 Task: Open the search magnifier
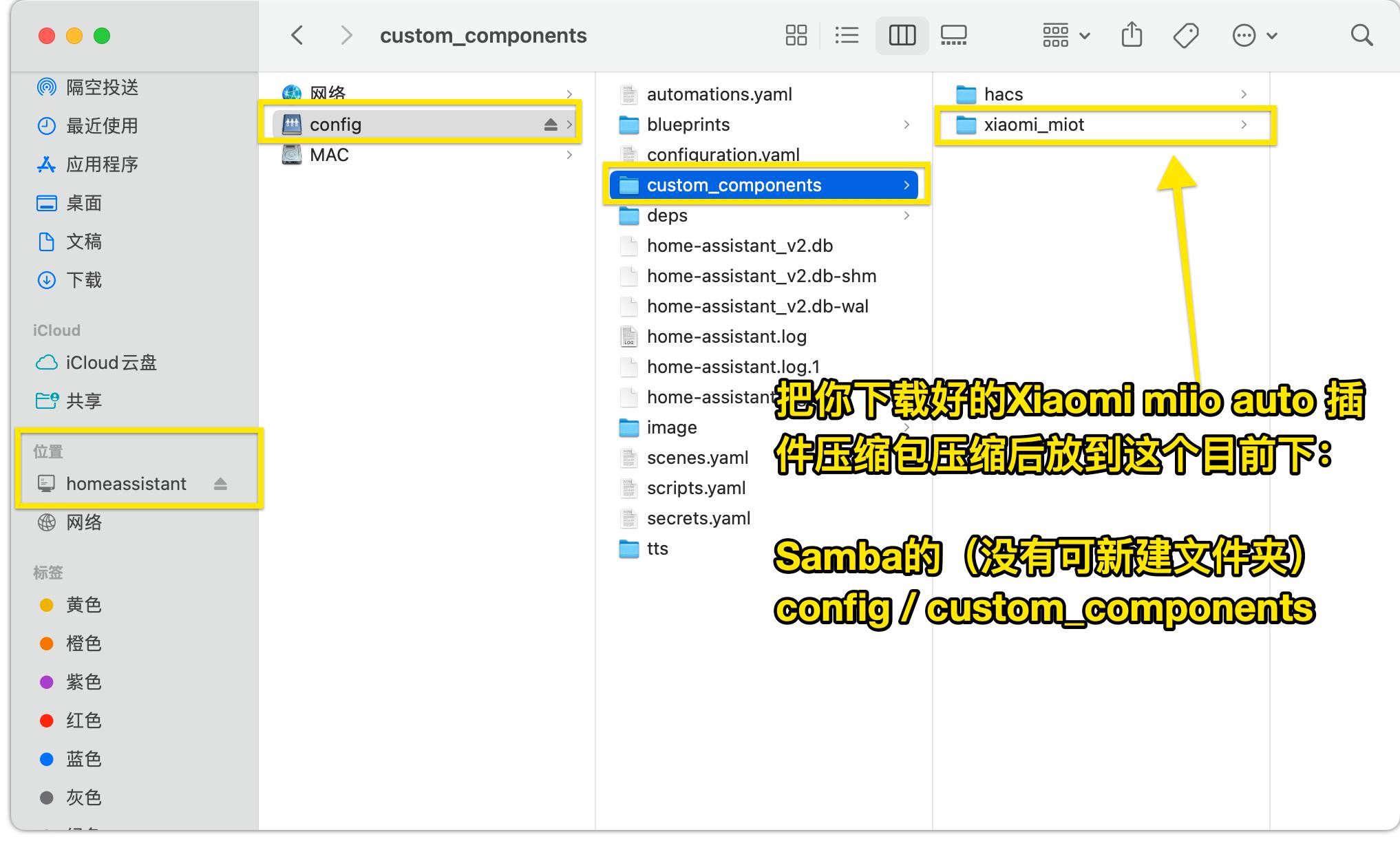pyautogui.click(x=1361, y=35)
